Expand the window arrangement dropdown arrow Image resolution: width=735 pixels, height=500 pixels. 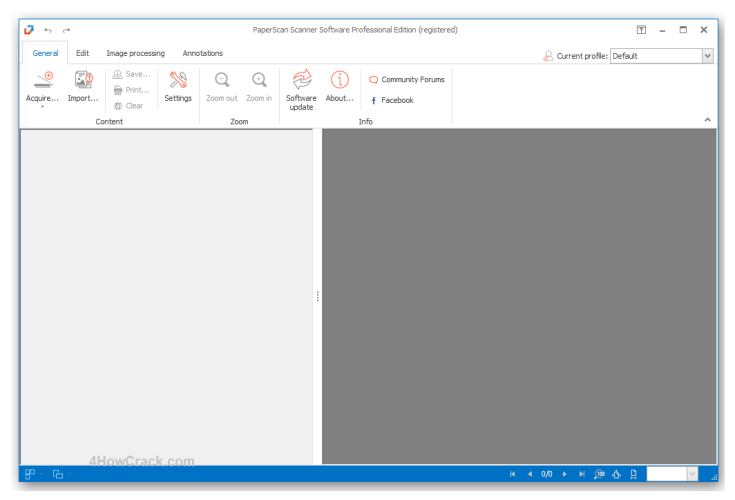point(69,474)
